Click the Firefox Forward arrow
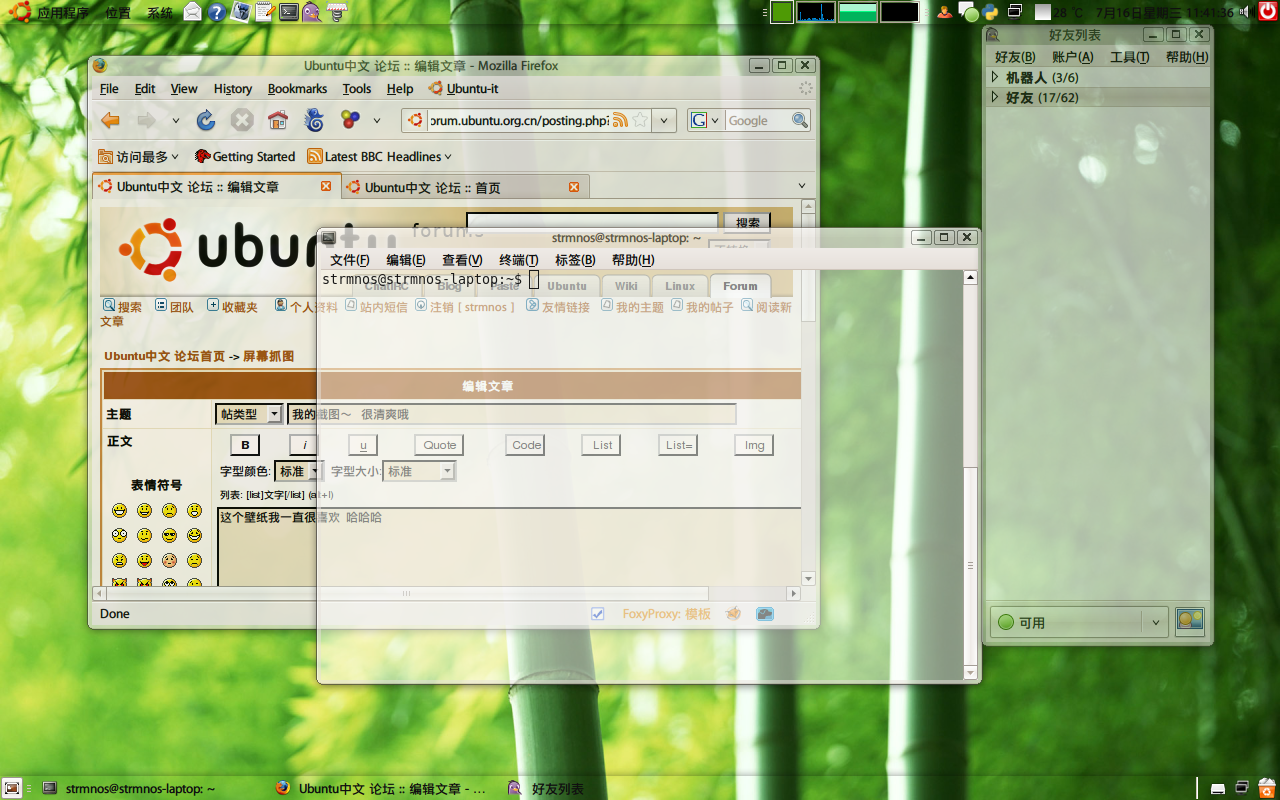The height and width of the screenshot is (800, 1280). [x=146, y=120]
